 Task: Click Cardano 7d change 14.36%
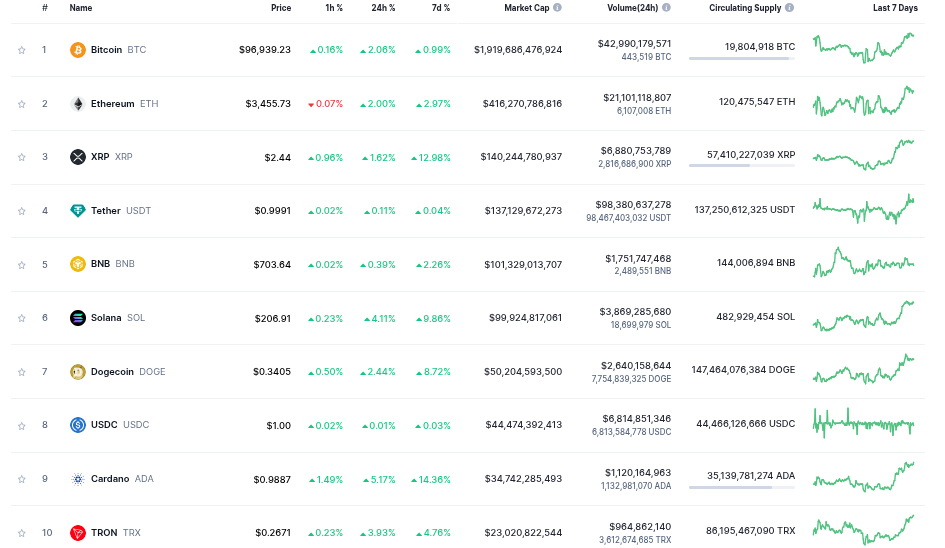[x=431, y=479]
